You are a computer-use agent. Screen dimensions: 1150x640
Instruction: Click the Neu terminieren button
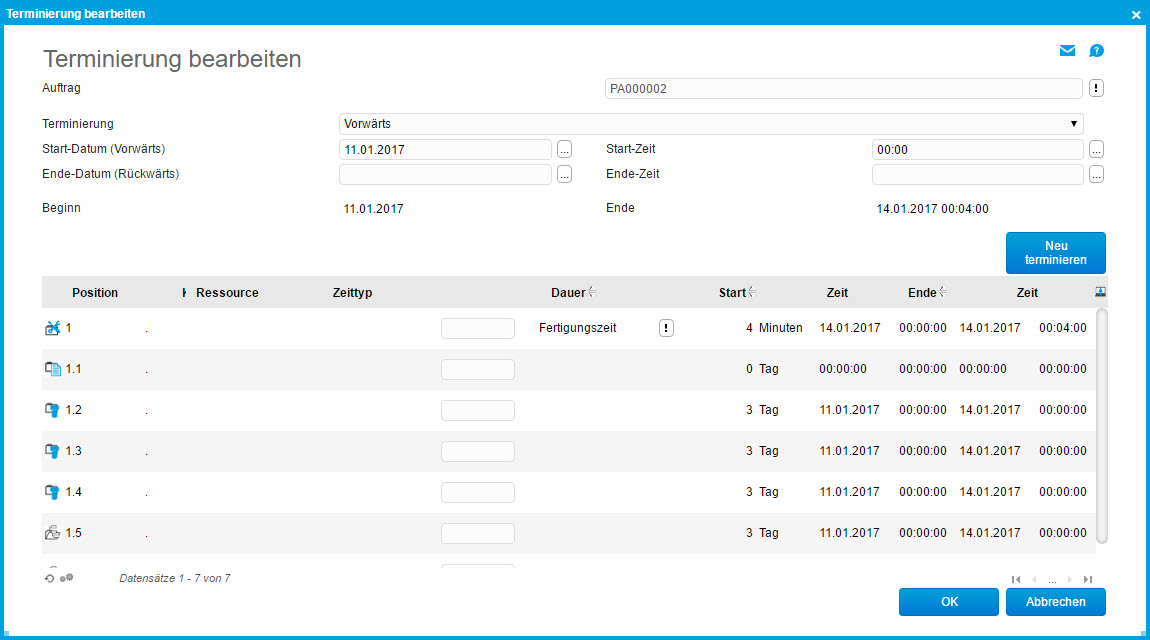(1055, 252)
